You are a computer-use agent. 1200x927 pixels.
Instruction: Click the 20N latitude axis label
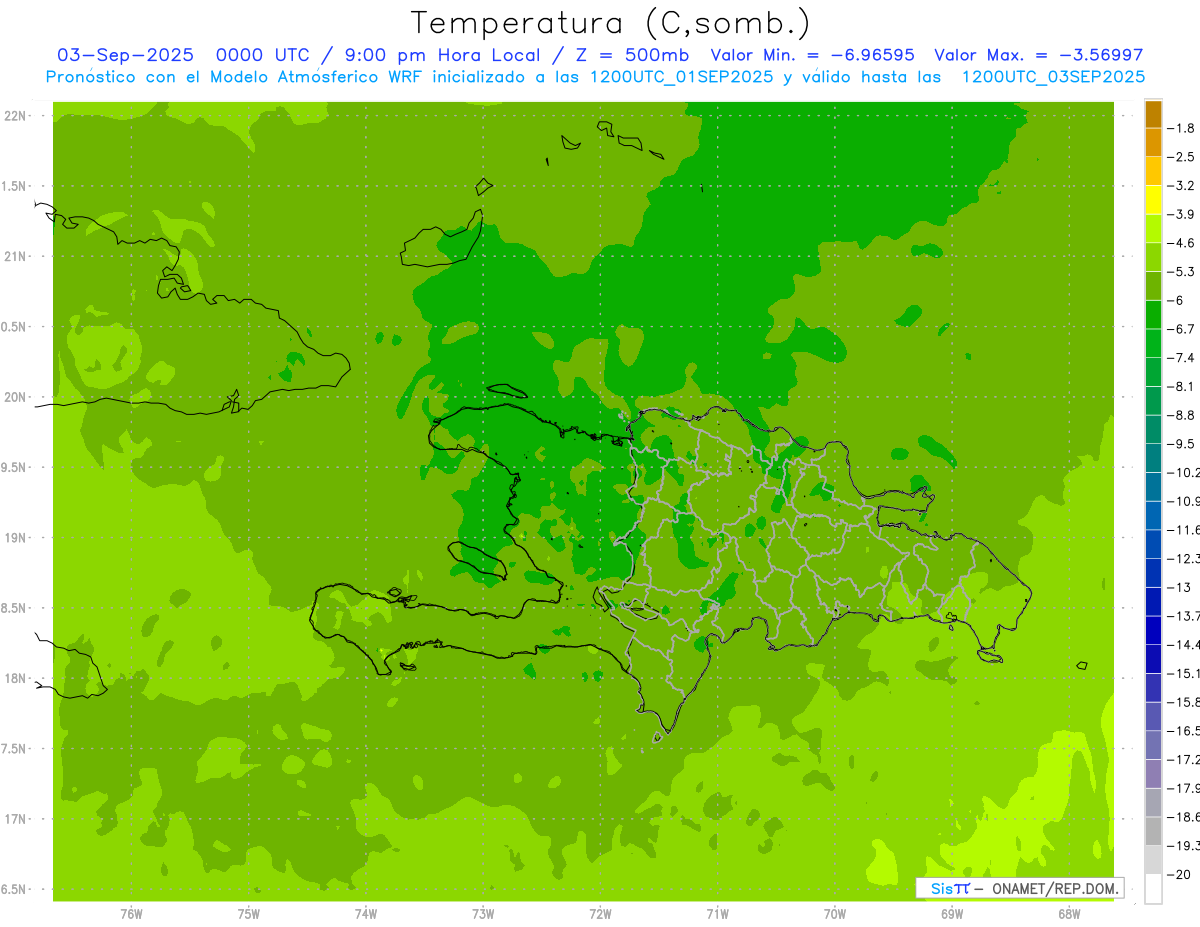14,397
